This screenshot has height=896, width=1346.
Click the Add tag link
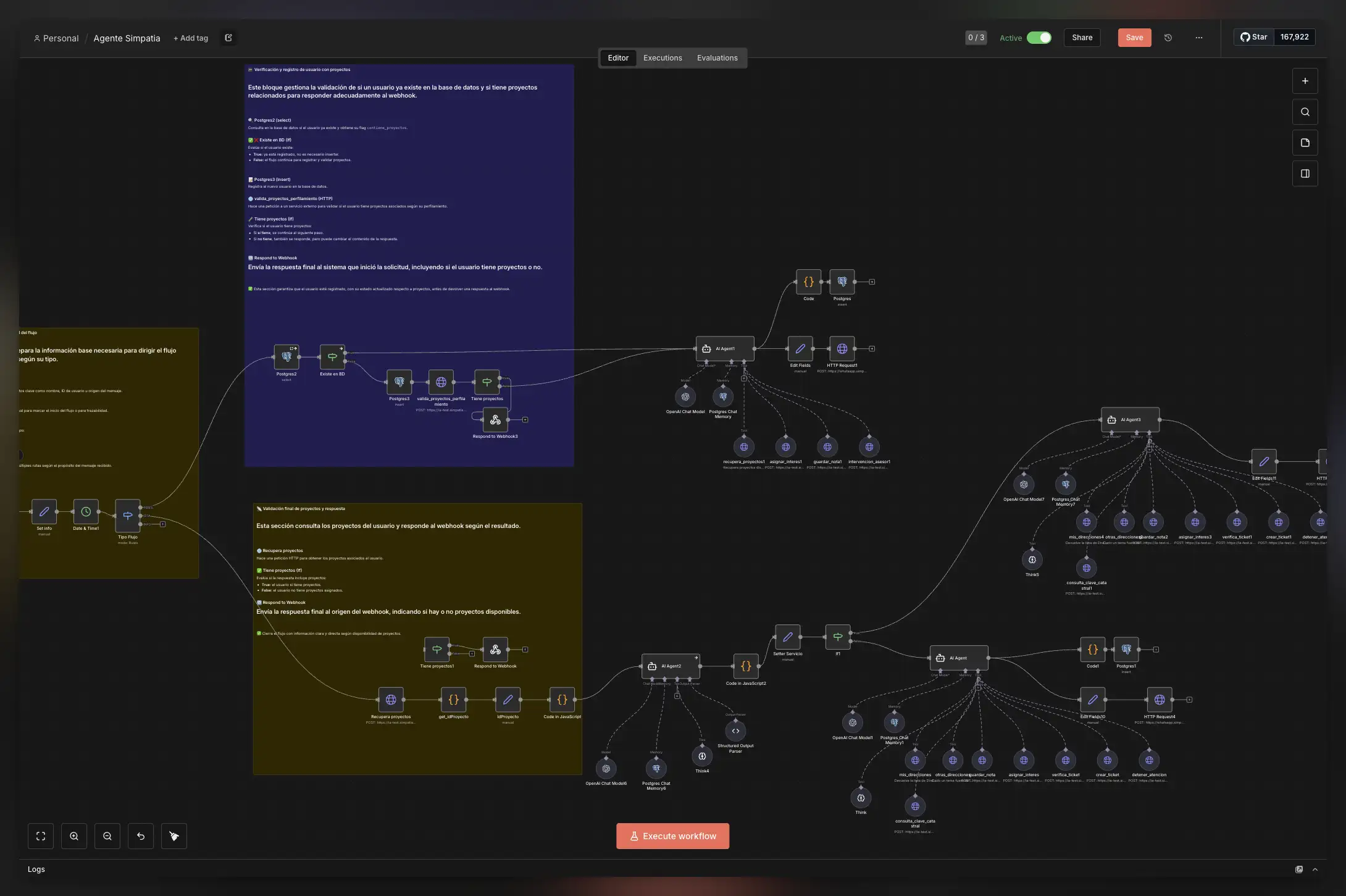click(x=191, y=38)
